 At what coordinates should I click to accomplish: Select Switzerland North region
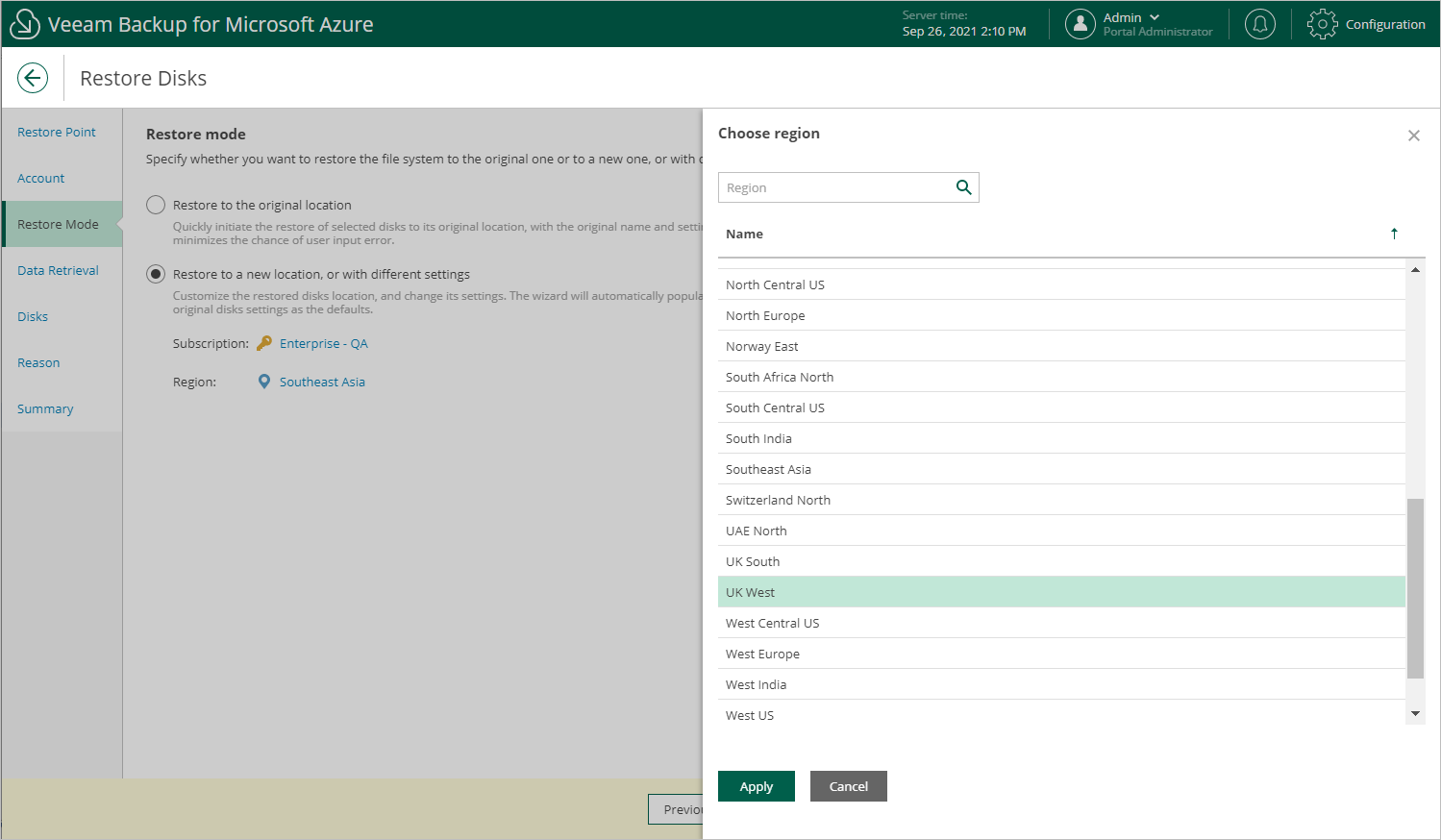(1061, 500)
